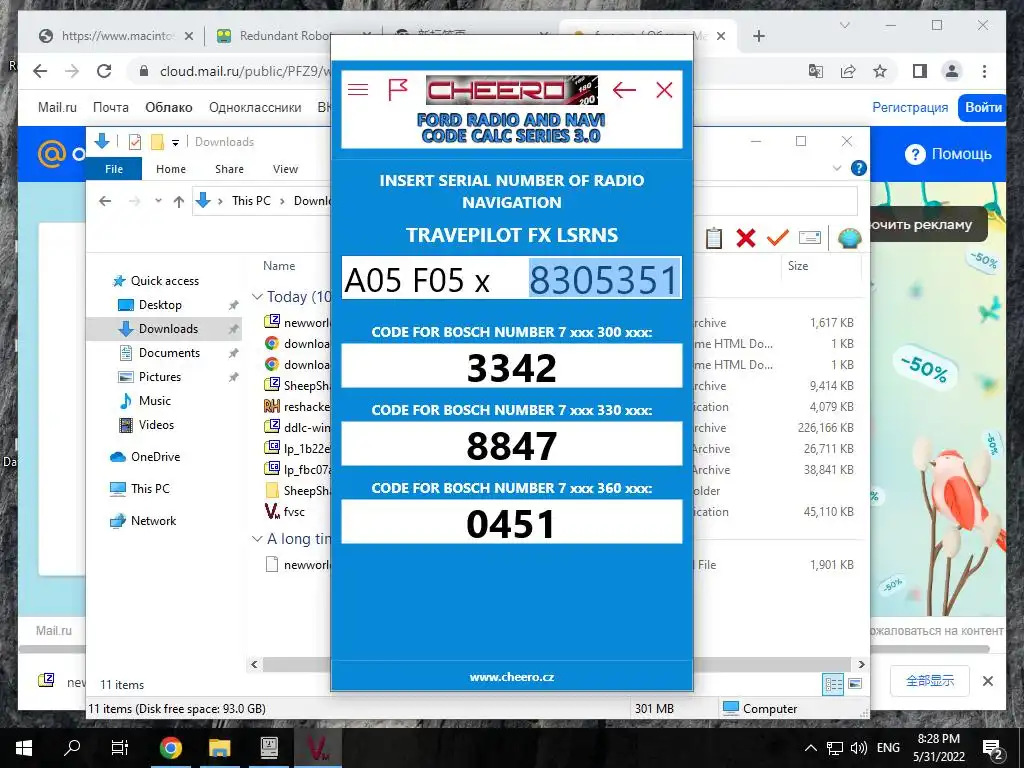Open File Explorer from taskbar
The width and height of the screenshot is (1024, 768).
tap(219, 748)
